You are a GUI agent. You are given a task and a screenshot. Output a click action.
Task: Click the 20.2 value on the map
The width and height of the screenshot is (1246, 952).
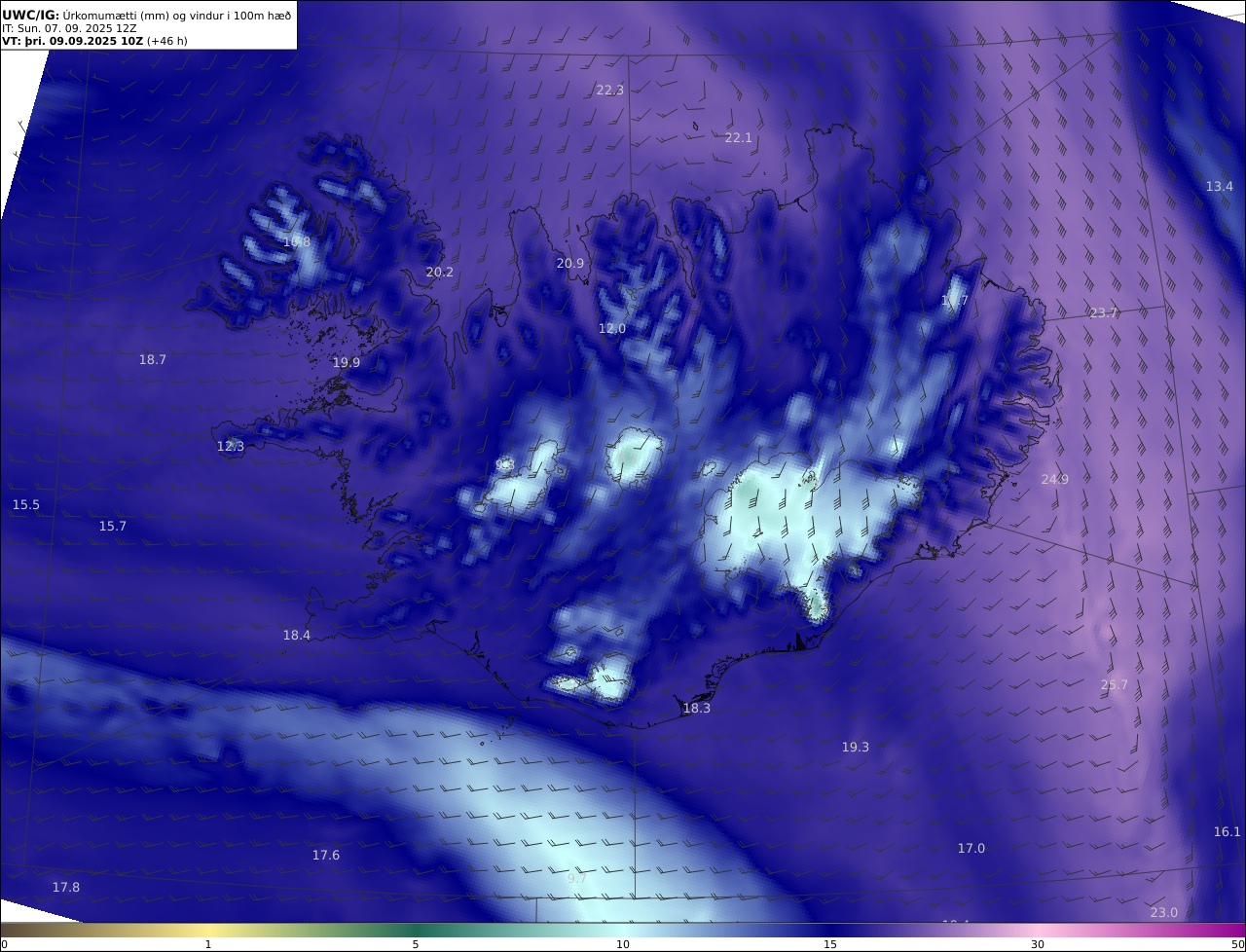pyautogui.click(x=440, y=273)
